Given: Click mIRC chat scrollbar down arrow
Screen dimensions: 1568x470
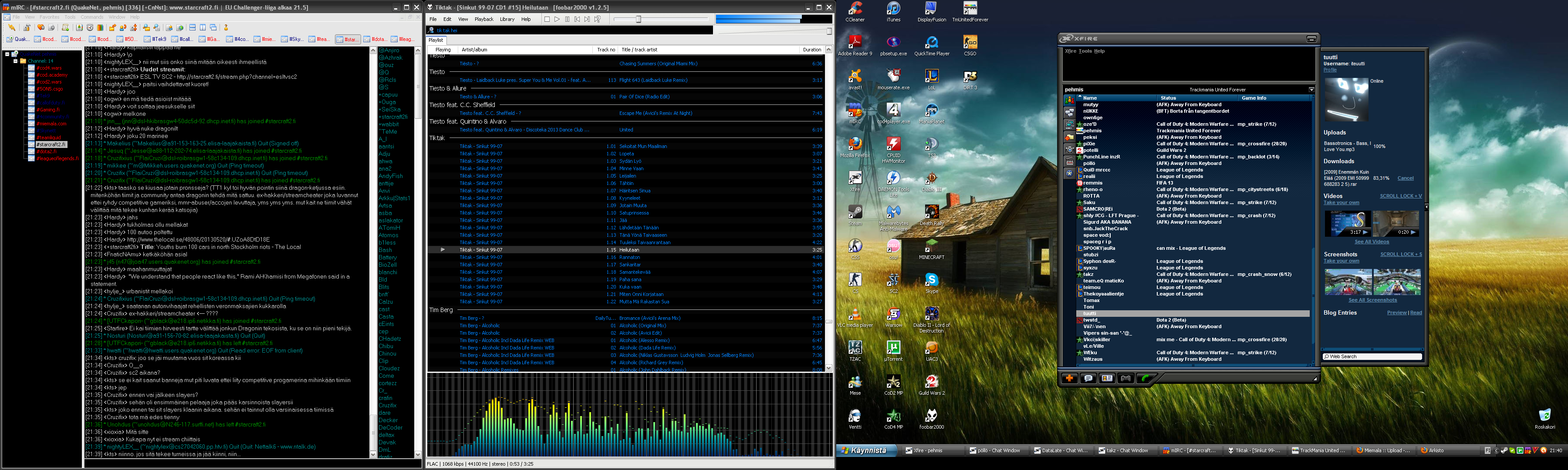Looking at the screenshot, I should point(373,454).
